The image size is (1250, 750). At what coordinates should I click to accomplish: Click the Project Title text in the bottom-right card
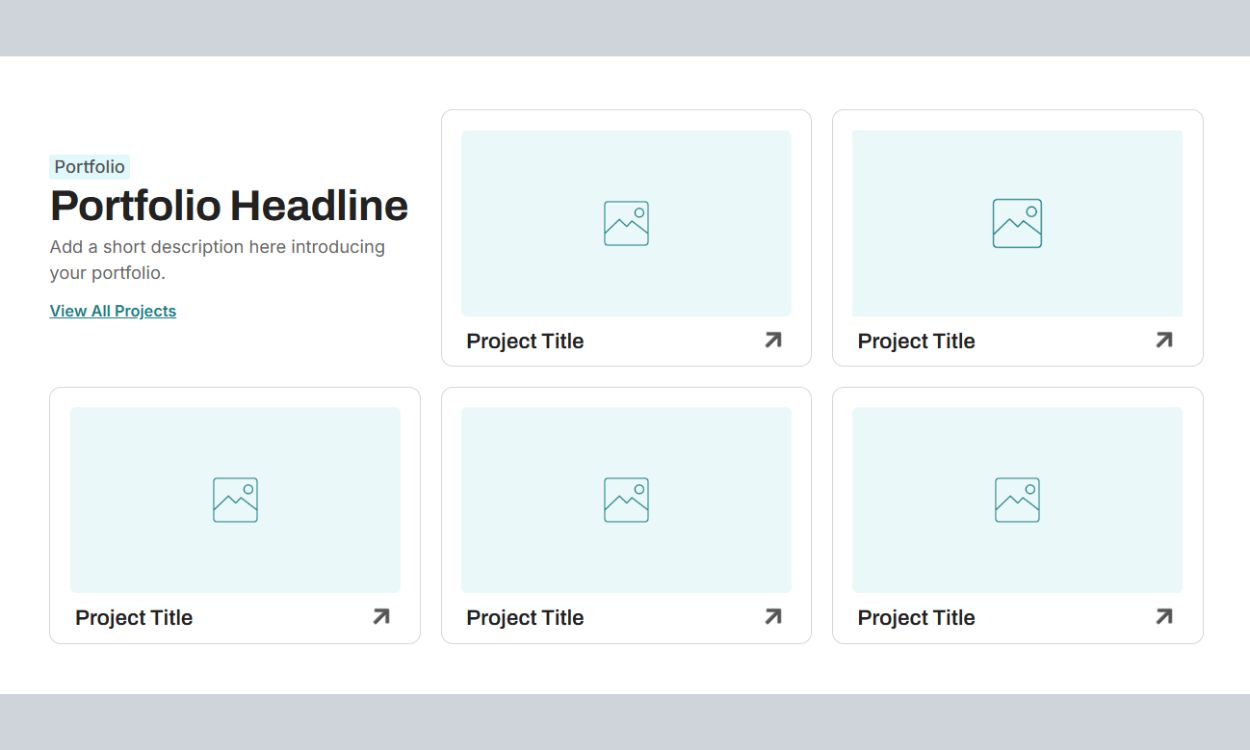point(916,618)
